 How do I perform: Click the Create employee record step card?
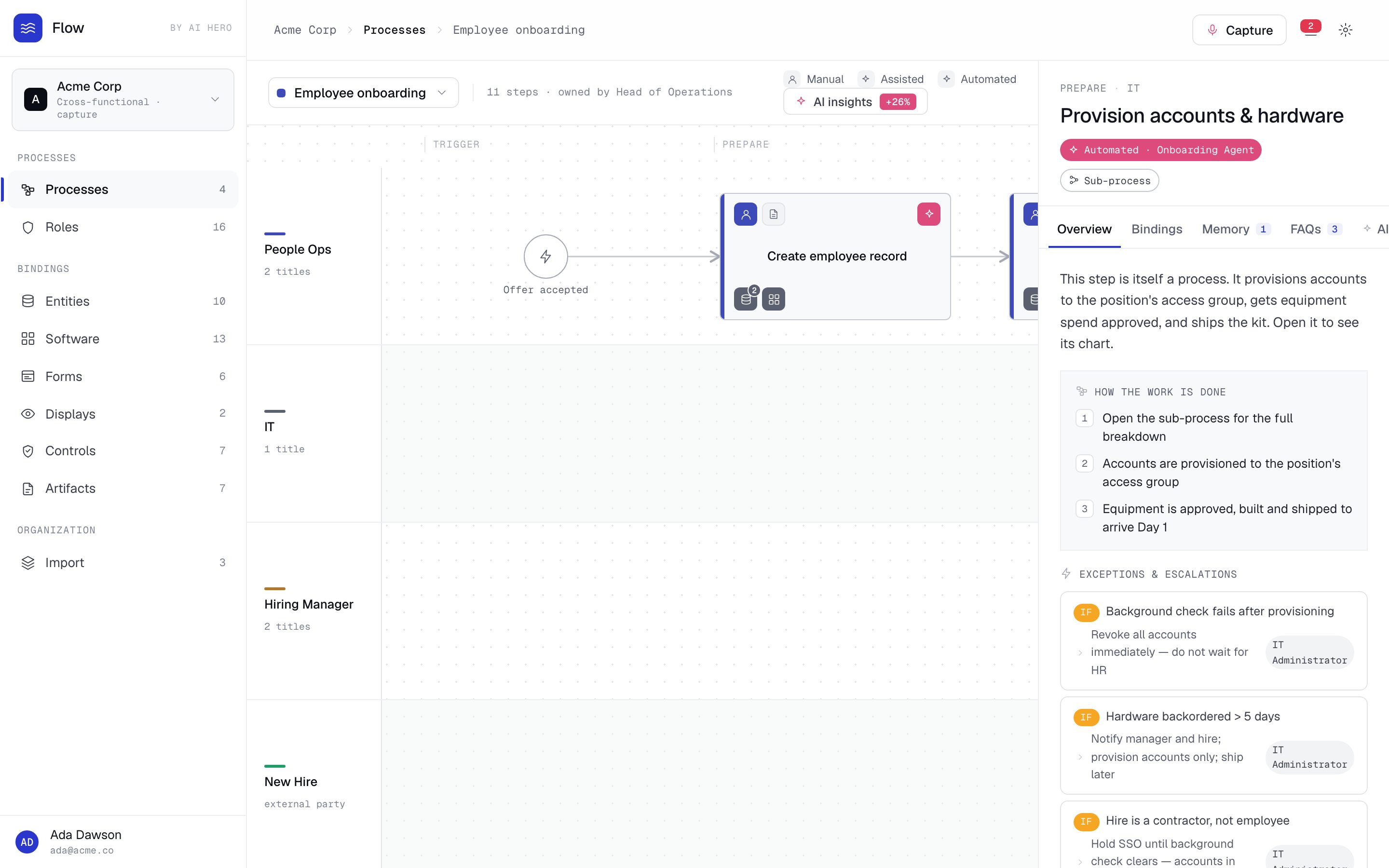pyautogui.click(x=835, y=257)
